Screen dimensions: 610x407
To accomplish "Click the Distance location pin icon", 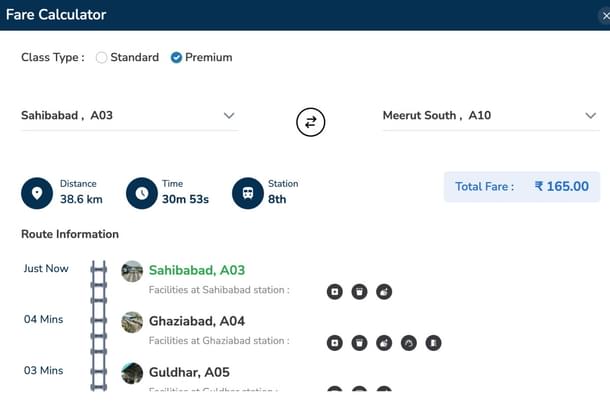I will point(37,192).
